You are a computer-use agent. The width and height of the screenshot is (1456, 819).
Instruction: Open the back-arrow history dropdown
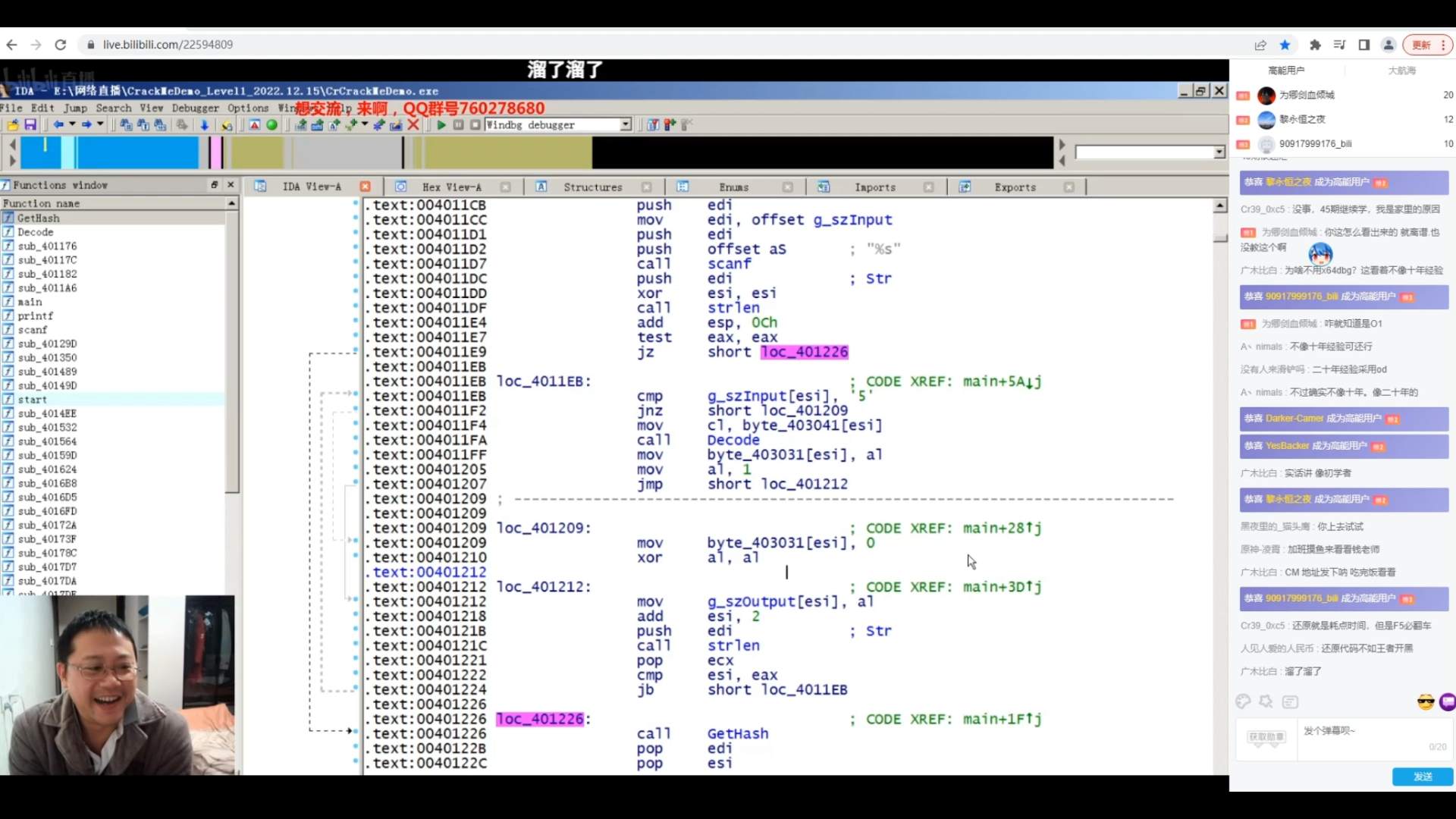(72, 125)
